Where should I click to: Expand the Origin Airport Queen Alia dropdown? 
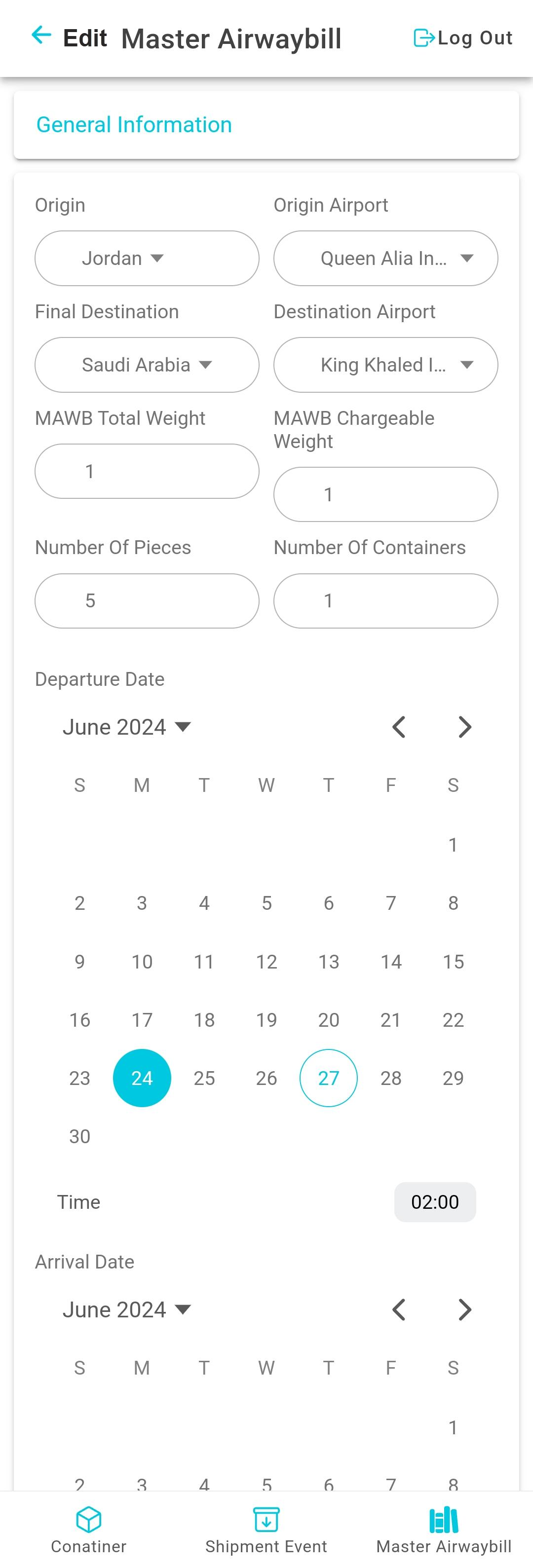point(385,258)
